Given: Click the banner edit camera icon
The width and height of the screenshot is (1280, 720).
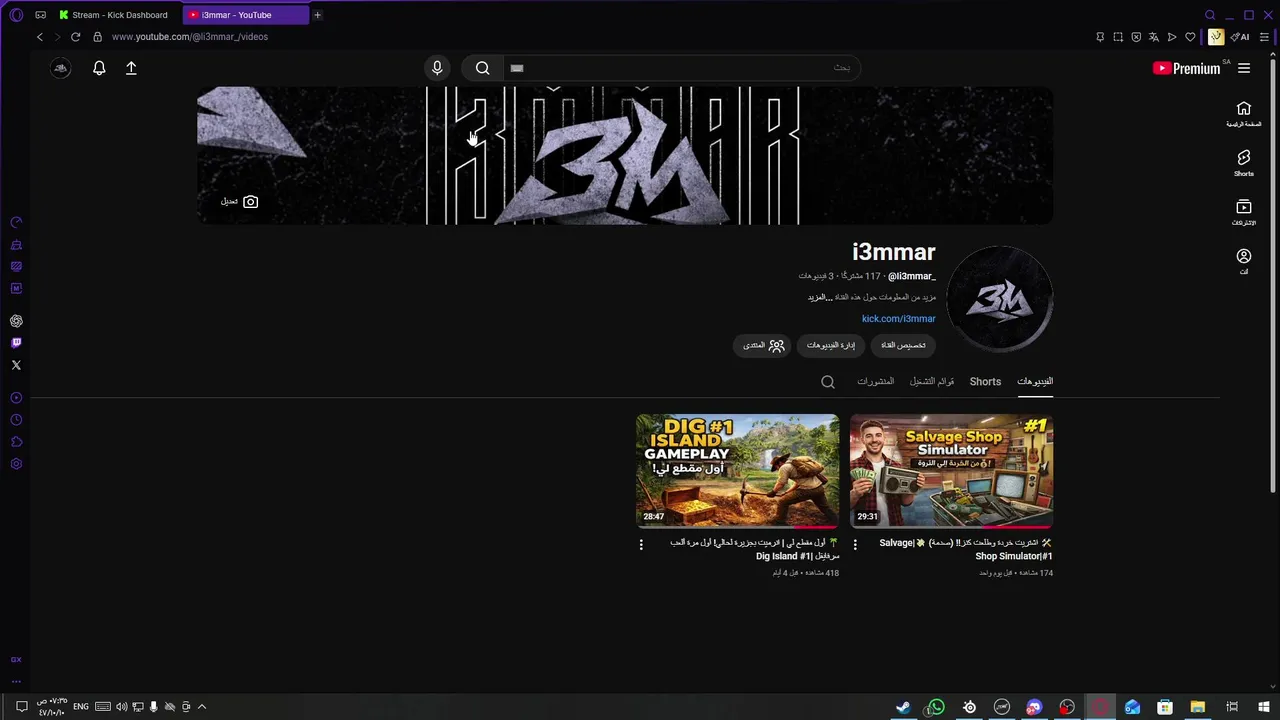Looking at the screenshot, I should coord(250,201).
